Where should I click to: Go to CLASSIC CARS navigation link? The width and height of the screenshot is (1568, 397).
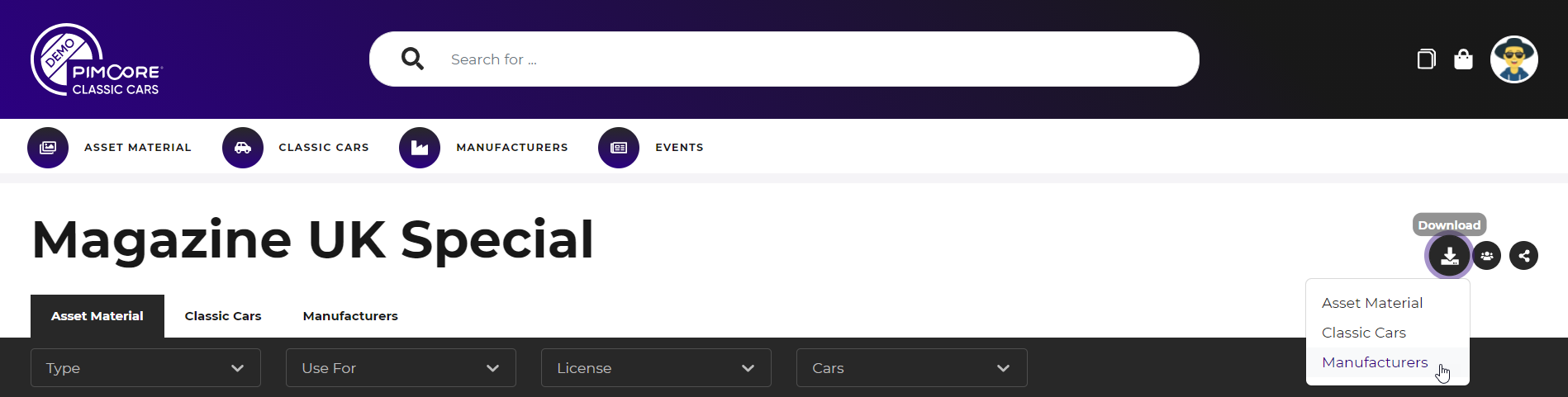[324, 148]
